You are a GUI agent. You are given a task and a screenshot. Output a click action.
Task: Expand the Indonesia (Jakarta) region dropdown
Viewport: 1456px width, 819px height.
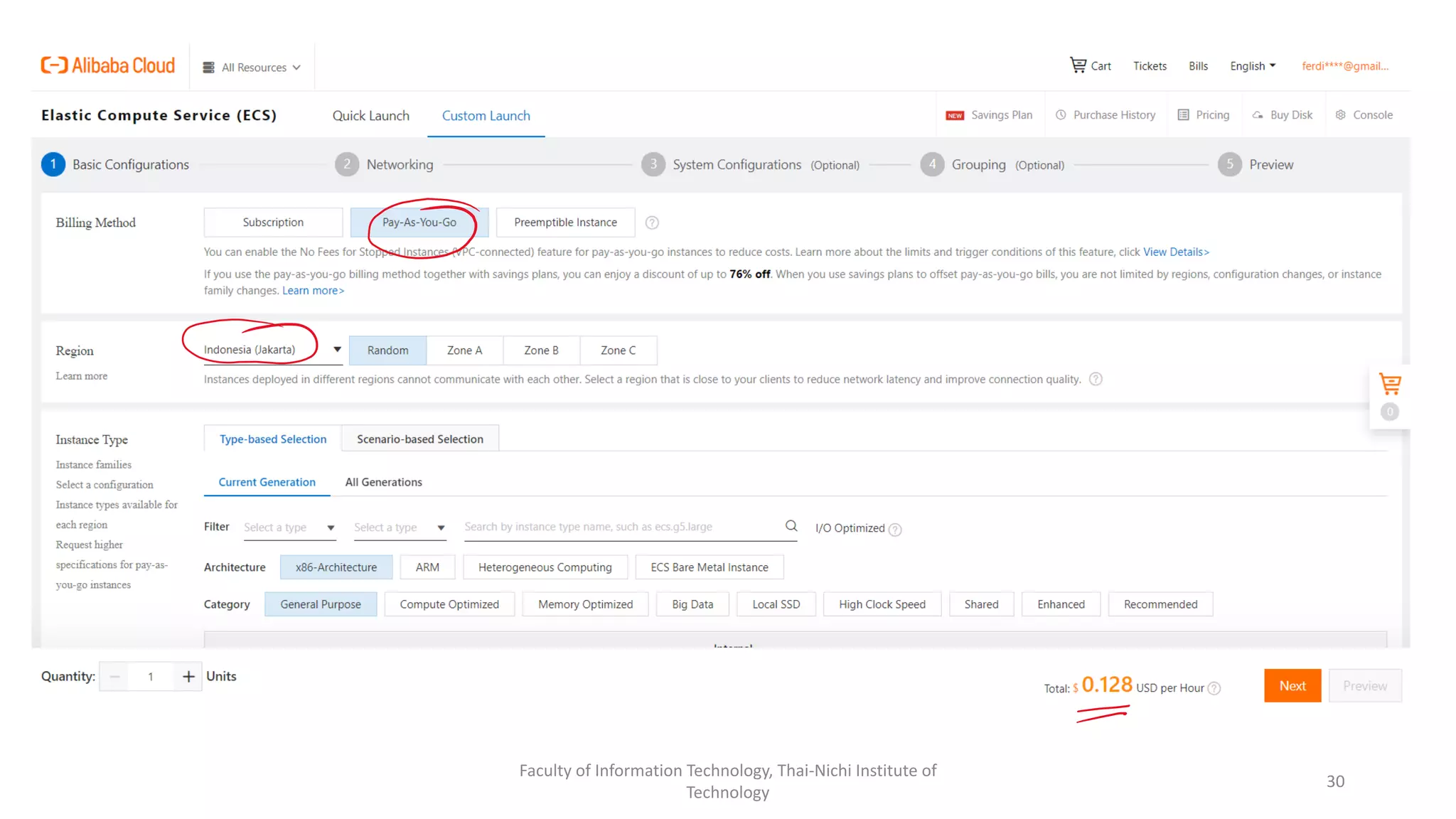(x=337, y=350)
